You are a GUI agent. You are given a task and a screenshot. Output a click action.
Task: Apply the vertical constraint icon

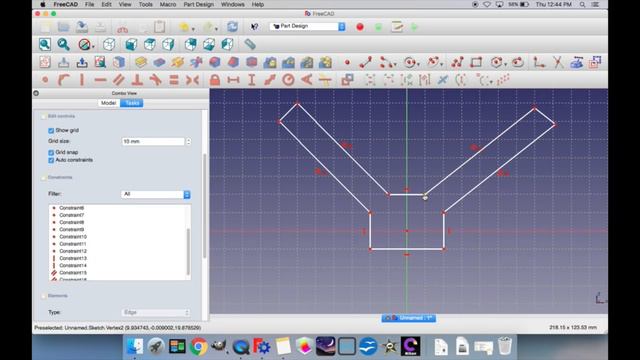tap(82, 80)
